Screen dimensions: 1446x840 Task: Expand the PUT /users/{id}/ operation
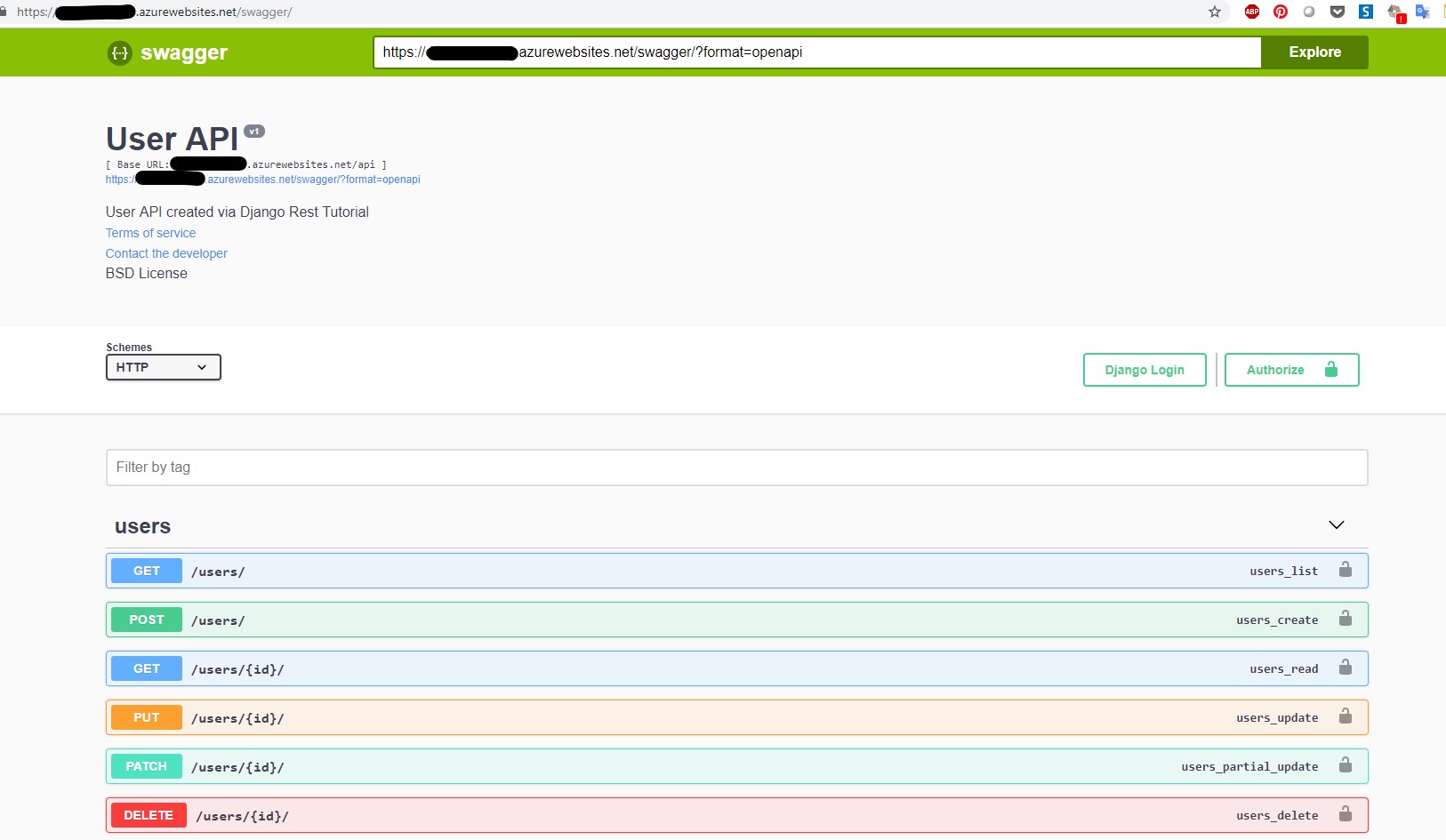tap(736, 717)
